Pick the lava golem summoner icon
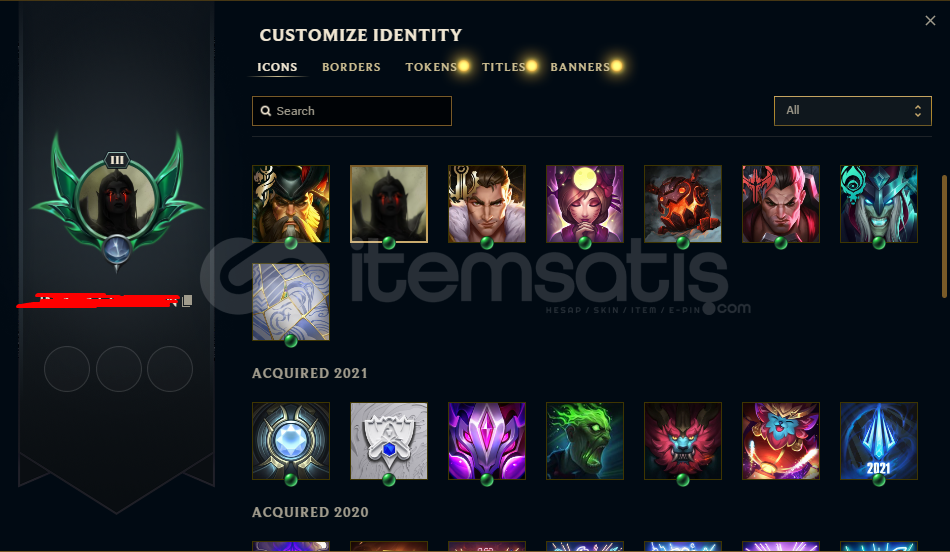 pyautogui.click(x=683, y=204)
